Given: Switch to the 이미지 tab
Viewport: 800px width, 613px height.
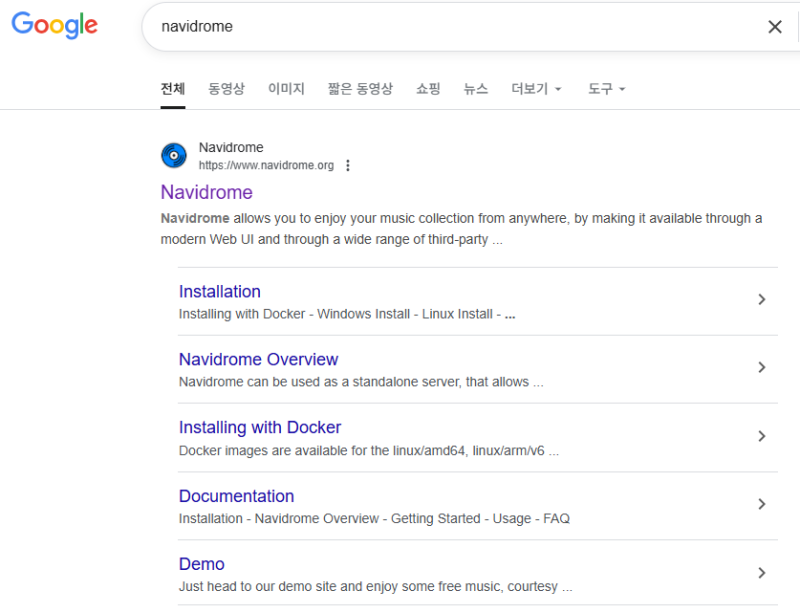Looking at the screenshot, I should click(286, 89).
